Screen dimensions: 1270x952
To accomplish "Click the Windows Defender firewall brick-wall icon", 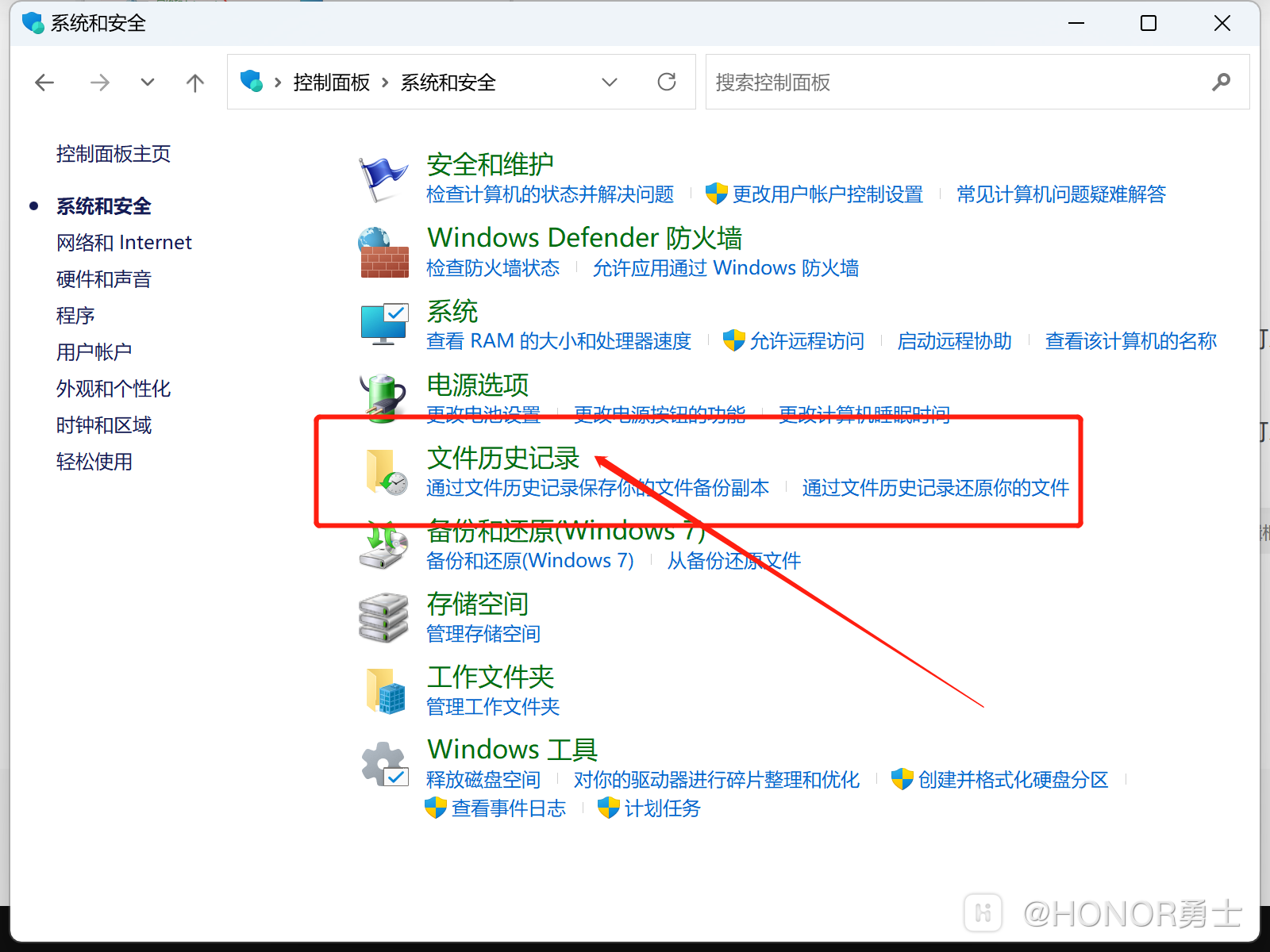I will (383, 252).
